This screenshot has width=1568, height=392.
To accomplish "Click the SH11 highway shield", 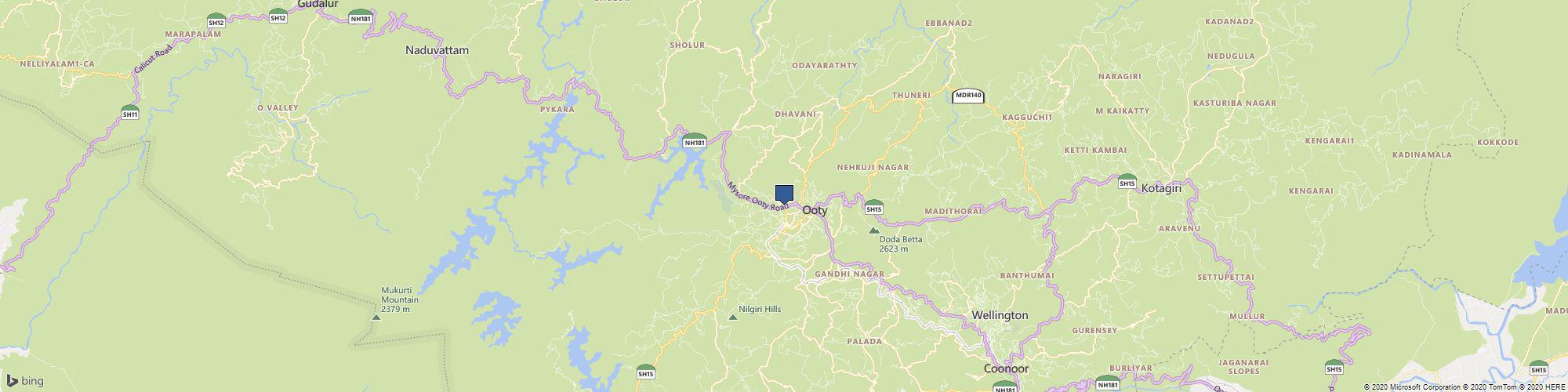I will (x=130, y=113).
